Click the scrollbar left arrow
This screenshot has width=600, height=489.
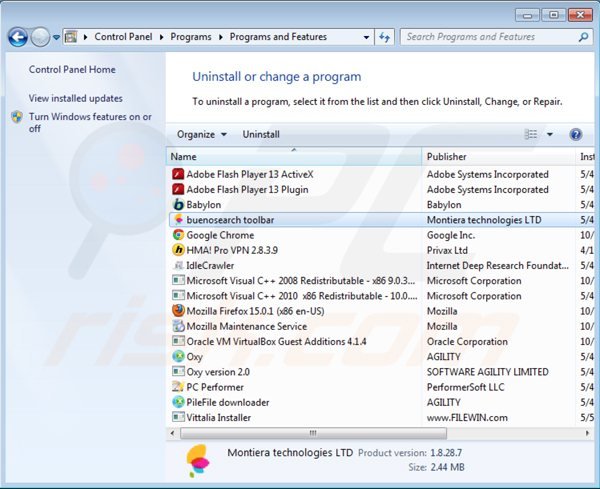click(172, 433)
